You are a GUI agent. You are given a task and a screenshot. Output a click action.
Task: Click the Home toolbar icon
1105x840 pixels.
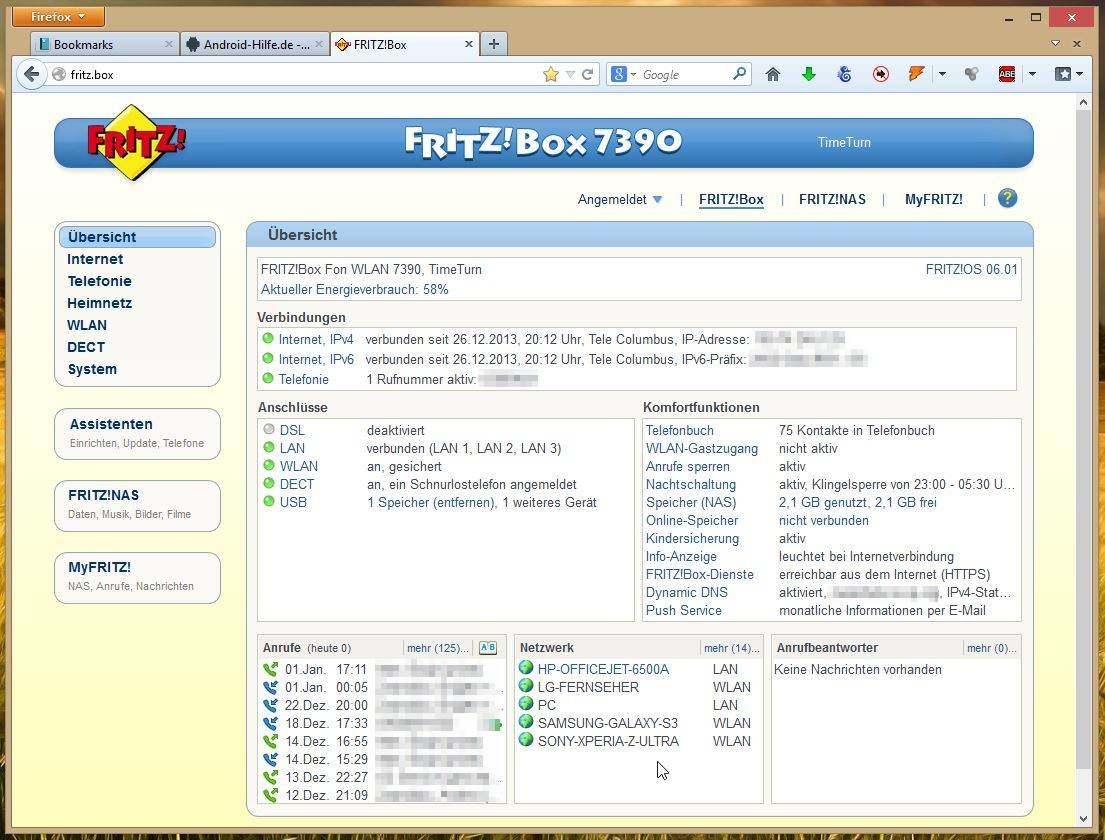(x=773, y=74)
